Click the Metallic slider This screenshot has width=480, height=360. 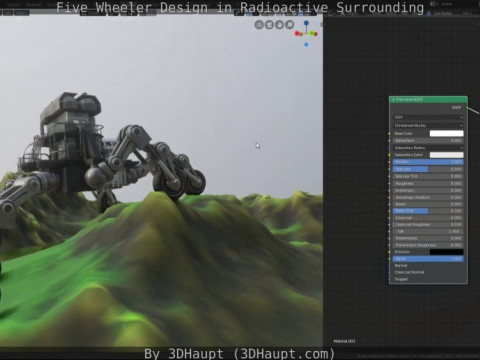point(428,162)
